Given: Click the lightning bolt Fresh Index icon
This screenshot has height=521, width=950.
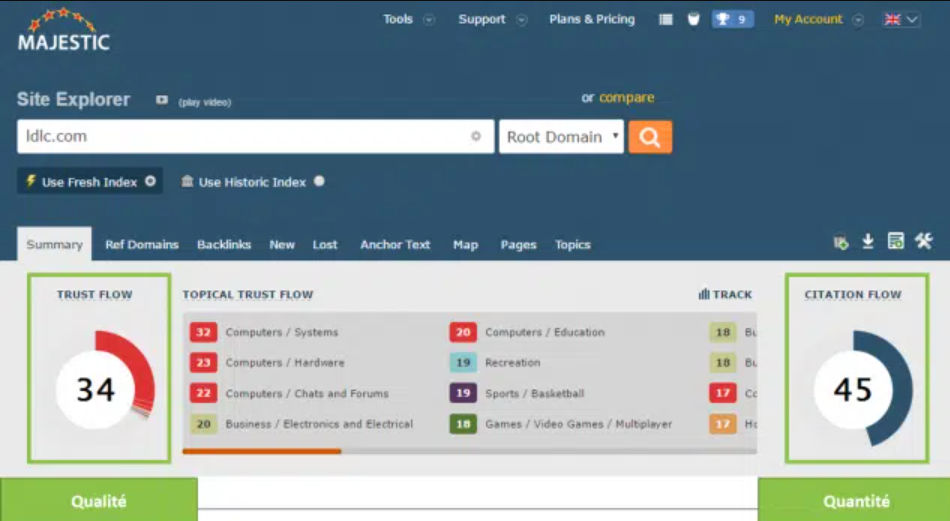Looking at the screenshot, I should [30, 181].
